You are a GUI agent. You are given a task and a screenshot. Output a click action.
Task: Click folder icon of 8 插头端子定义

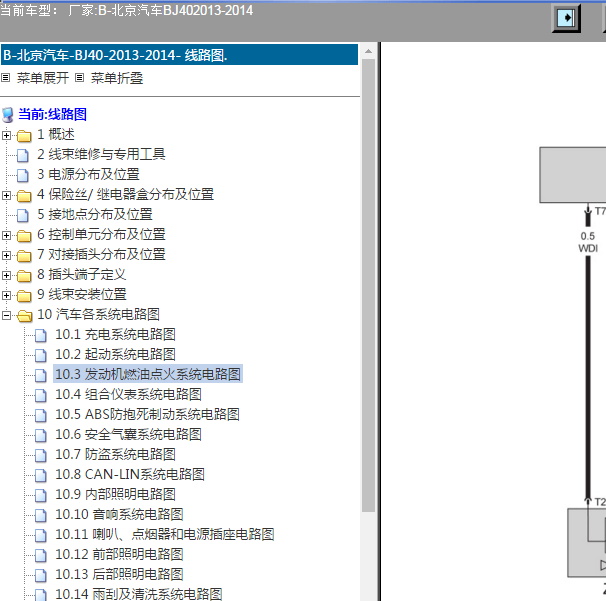point(24,276)
